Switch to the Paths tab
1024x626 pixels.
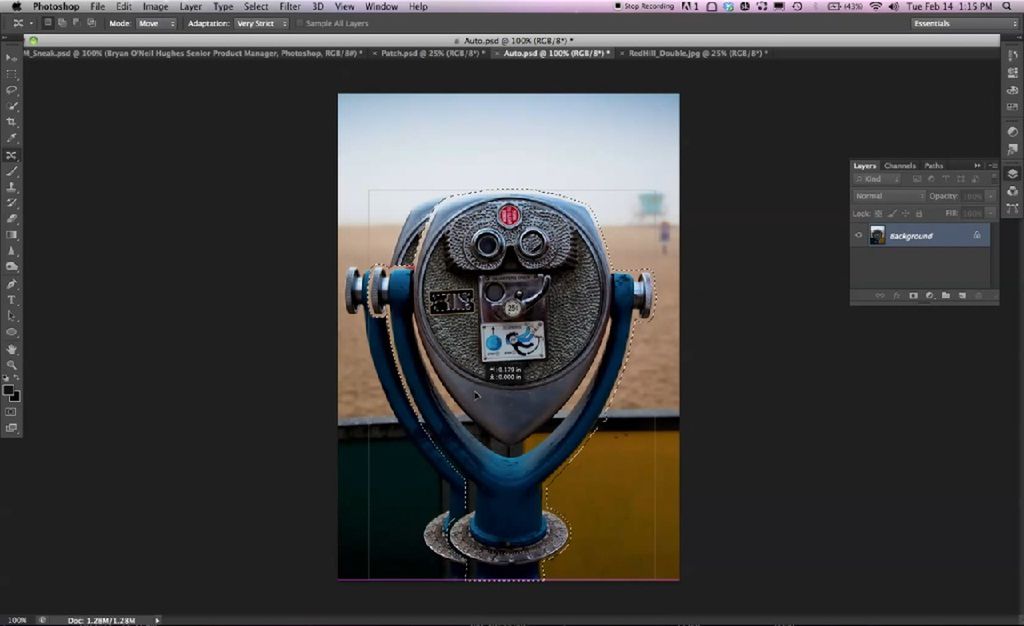(933, 166)
